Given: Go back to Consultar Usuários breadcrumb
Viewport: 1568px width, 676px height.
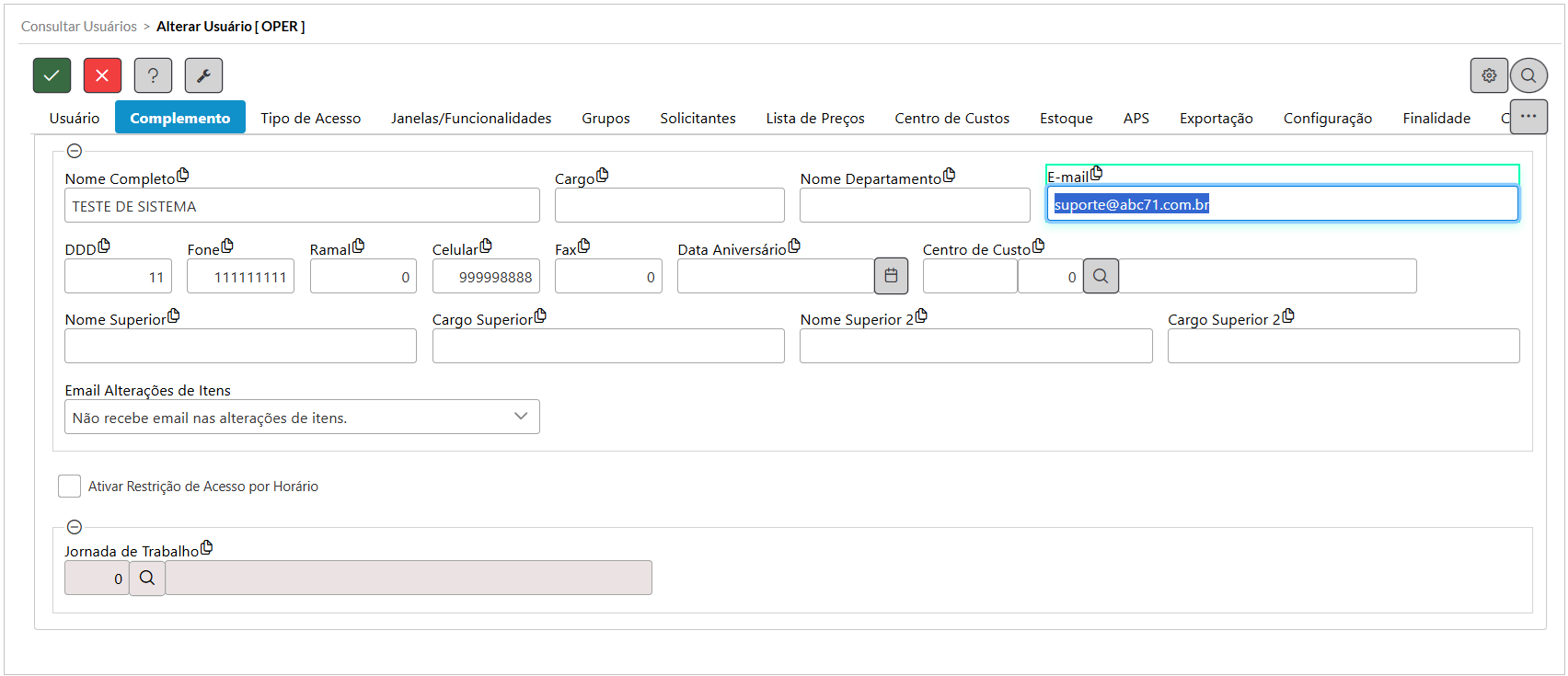Looking at the screenshot, I should pos(79,27).
